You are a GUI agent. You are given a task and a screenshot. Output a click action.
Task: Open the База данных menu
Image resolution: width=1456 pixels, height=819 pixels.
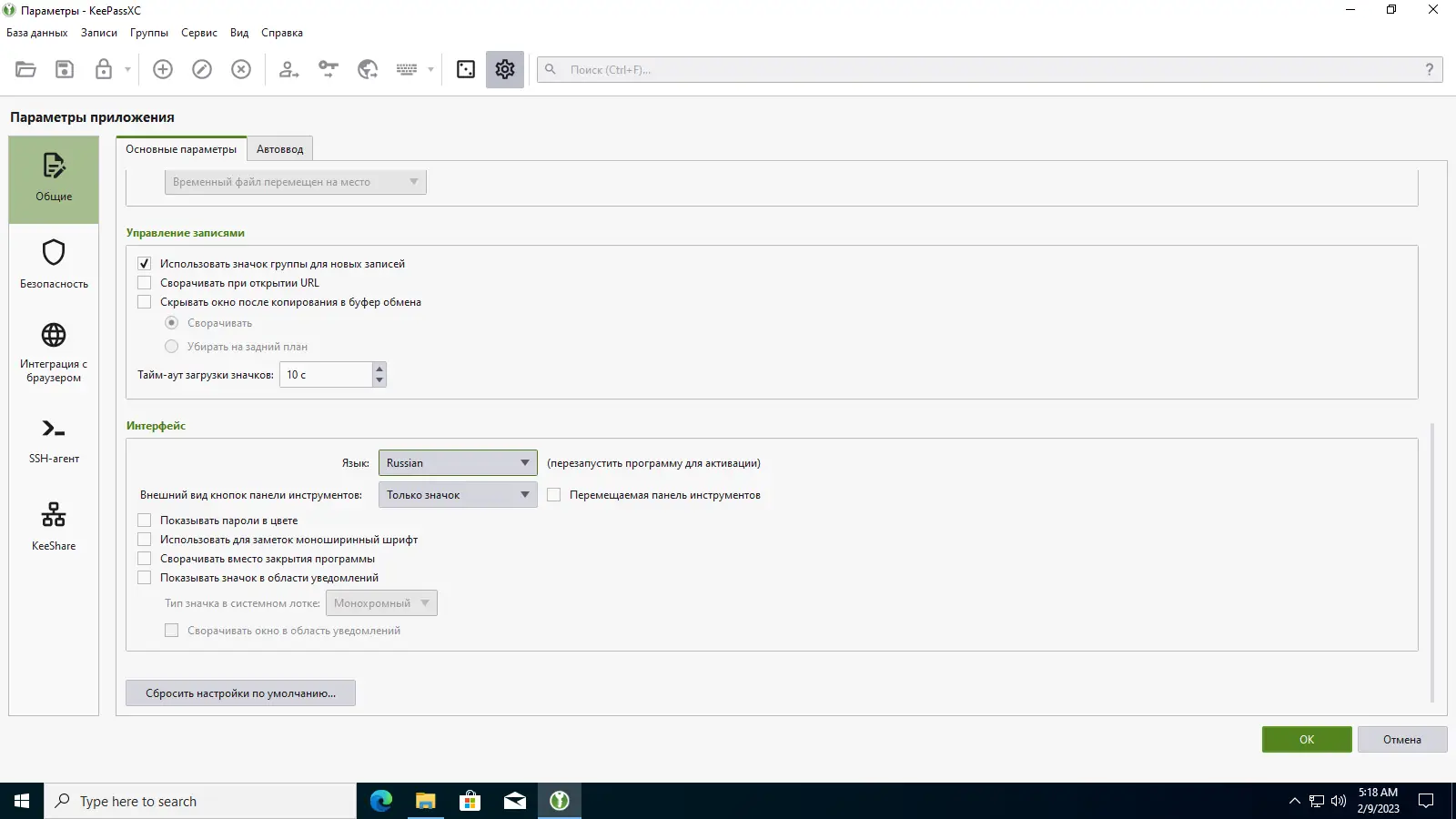[x=37, y=33]
